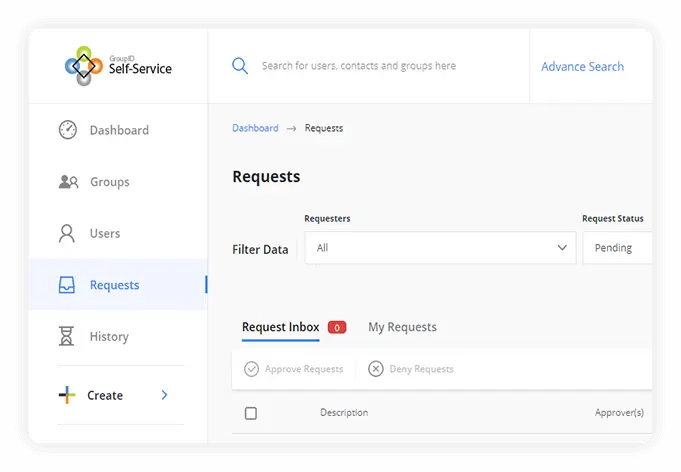This screenshot has width=681, height=472.
Task: Tick the select-all checkbox in table header
Action: pyautogui.click(x=251, y=413)
